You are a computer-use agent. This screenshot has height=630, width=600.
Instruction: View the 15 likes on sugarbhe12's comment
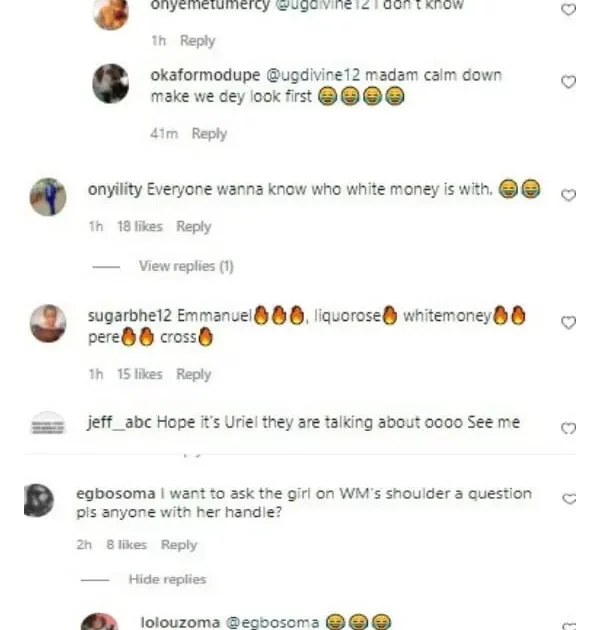[x=140, y=374]
